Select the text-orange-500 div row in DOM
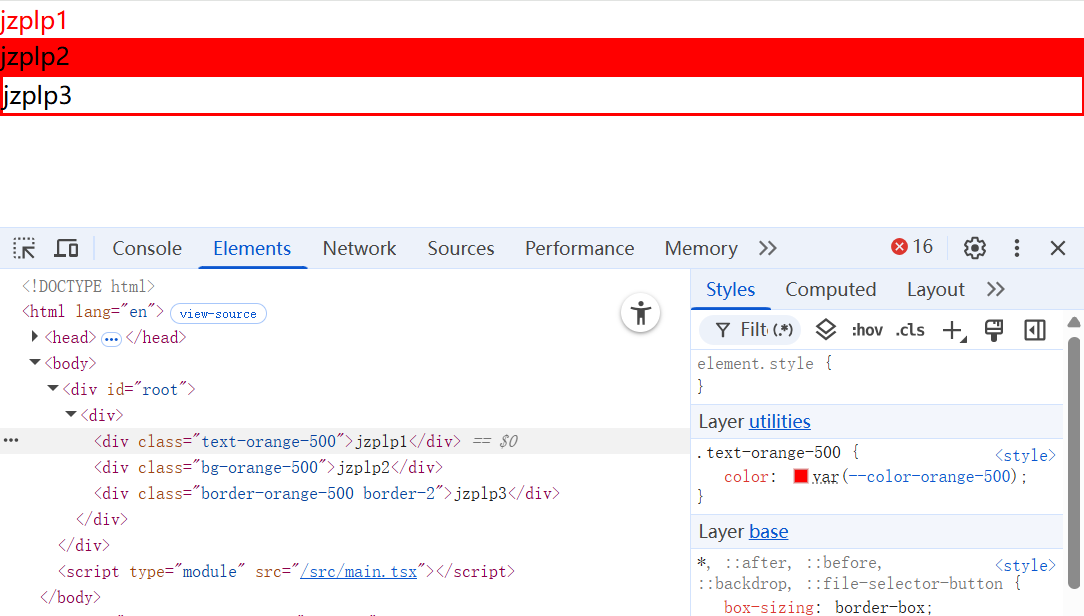 (x=344, y=441)
